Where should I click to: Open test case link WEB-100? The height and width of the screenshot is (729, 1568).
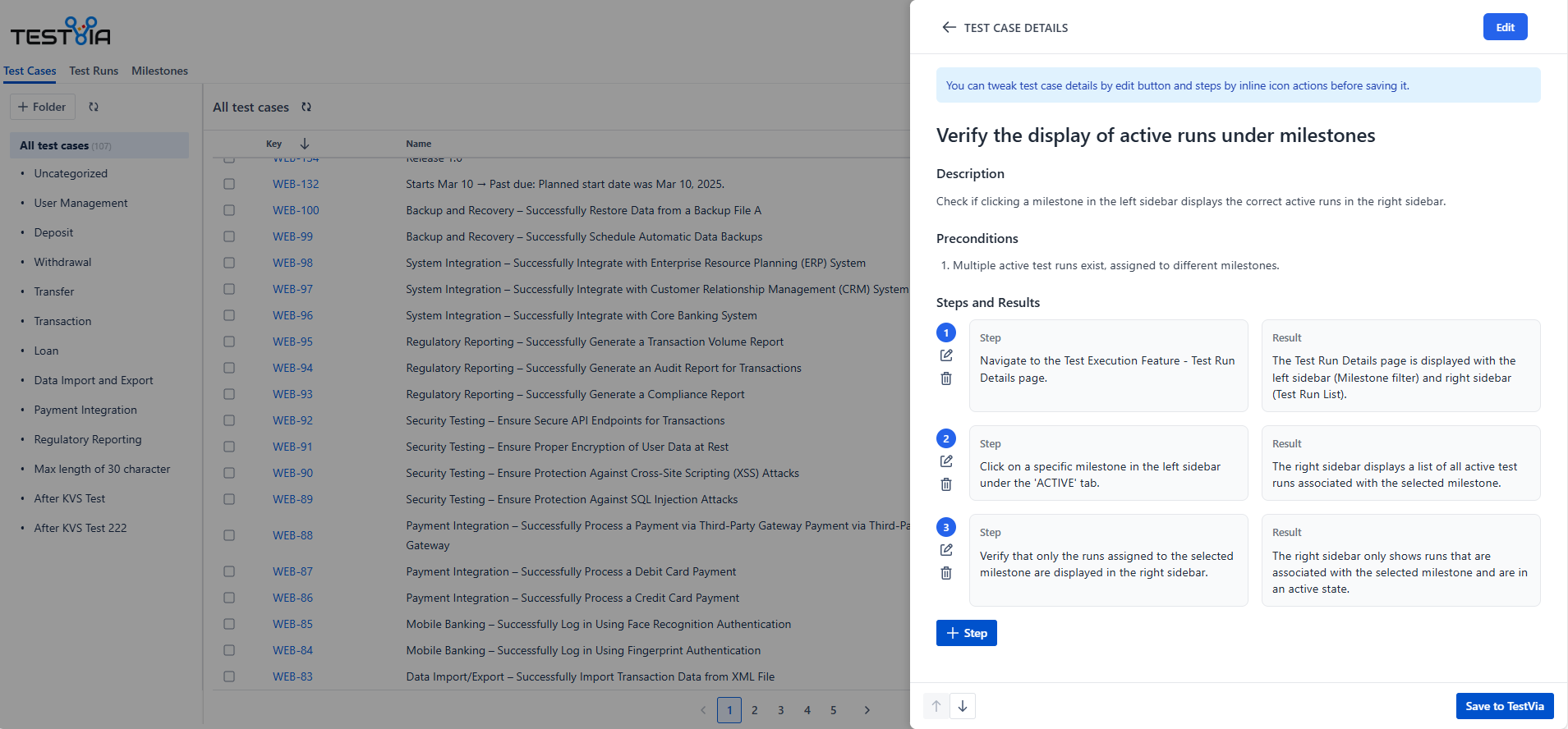point(296,210)
